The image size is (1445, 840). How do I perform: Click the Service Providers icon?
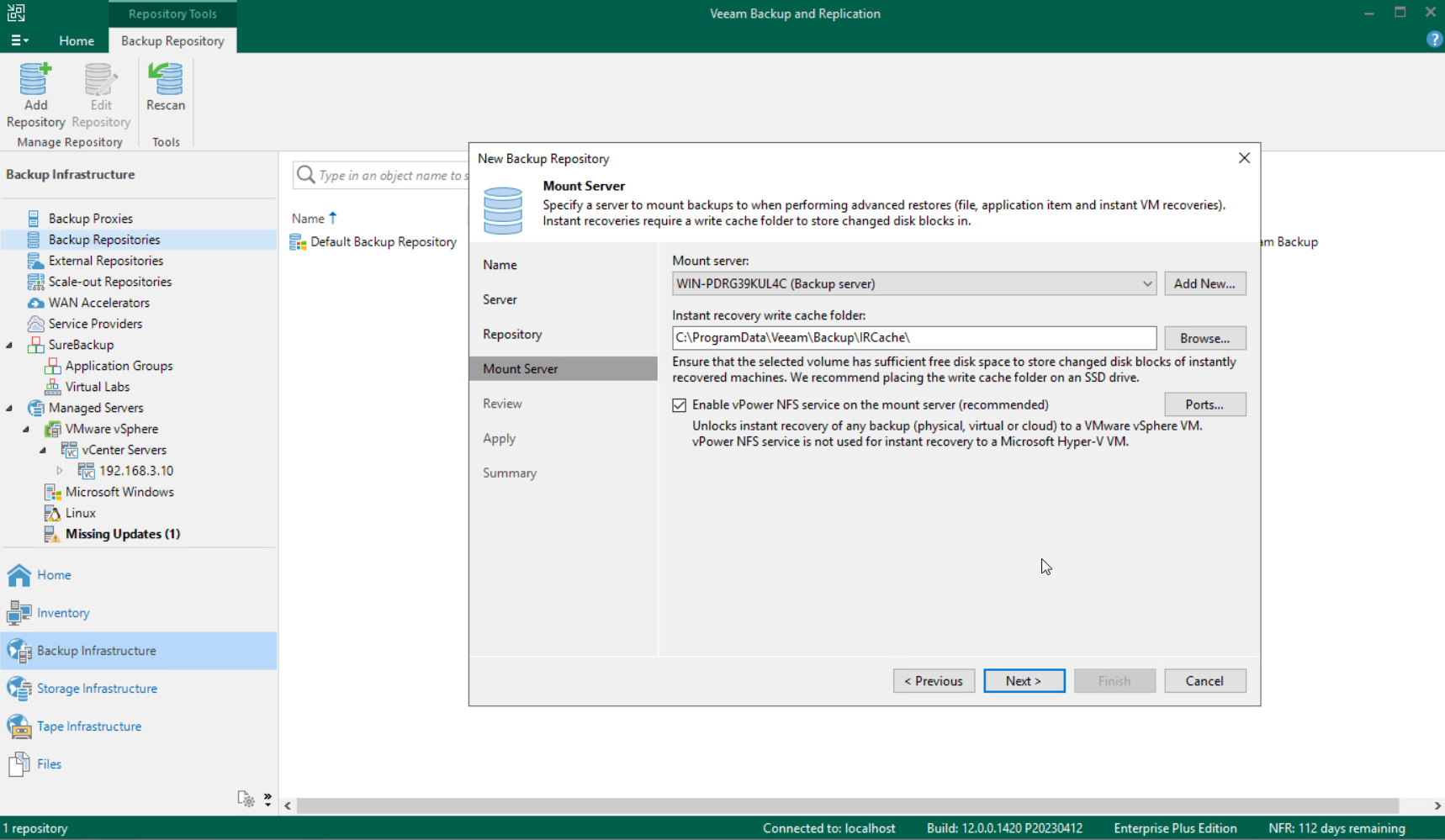[35, 324]
